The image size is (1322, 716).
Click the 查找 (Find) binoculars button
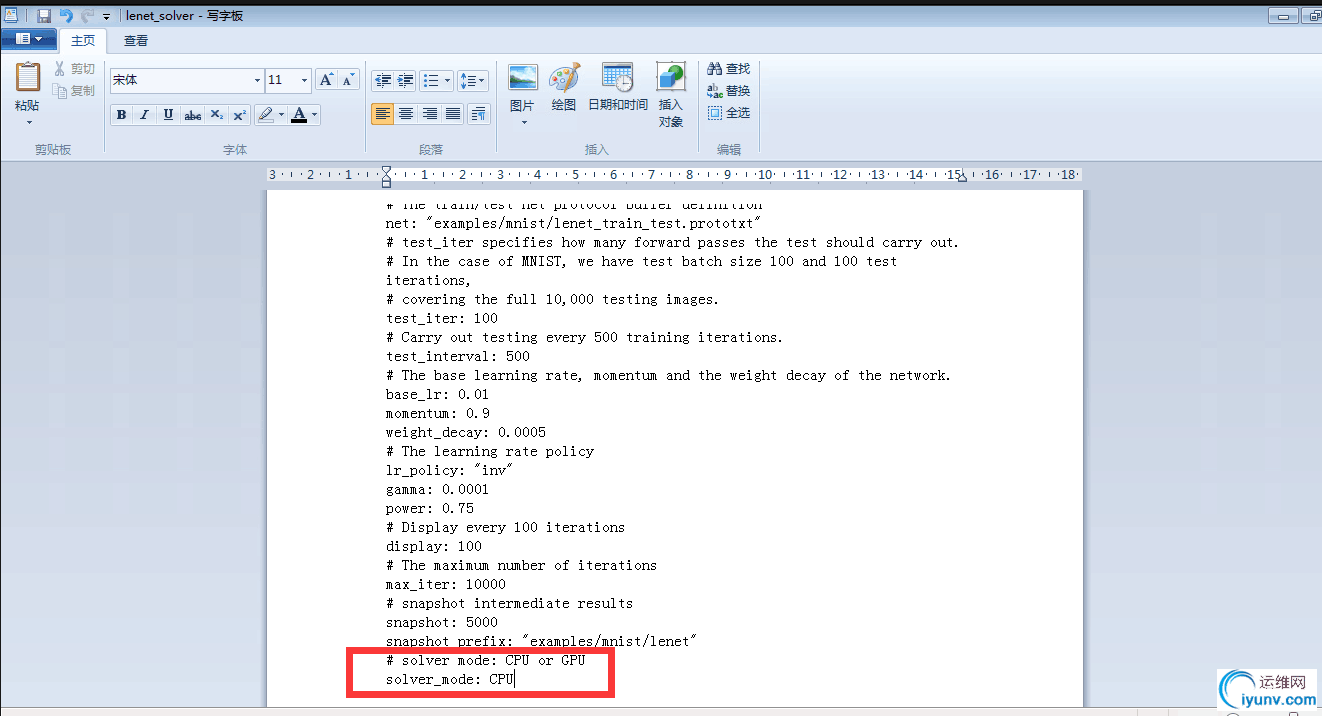coord(729,69)
